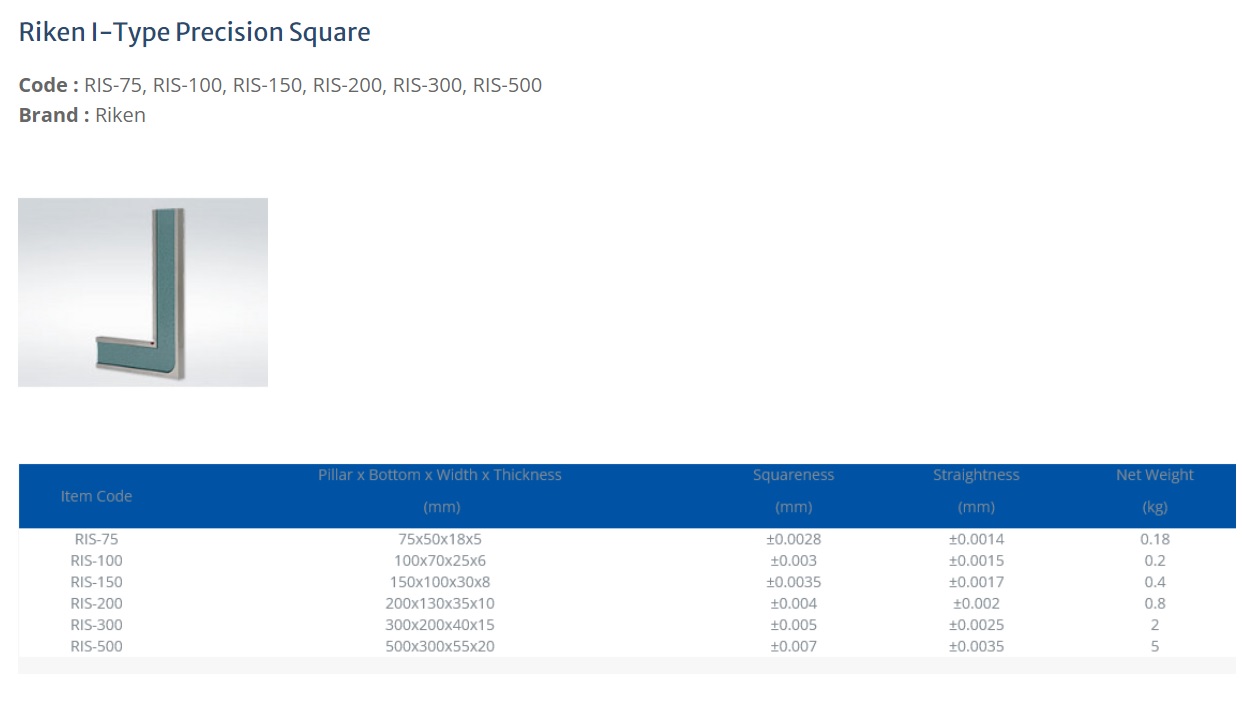Click the net weight in the RIS-500 row
1243x703 pixels.
click(x=1155, y=646)
